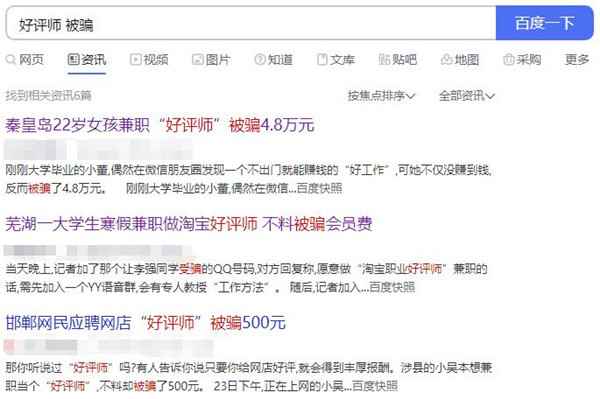Open 百度快照 of the 邯郸 result
600x399 pixels.
(375, 386)
